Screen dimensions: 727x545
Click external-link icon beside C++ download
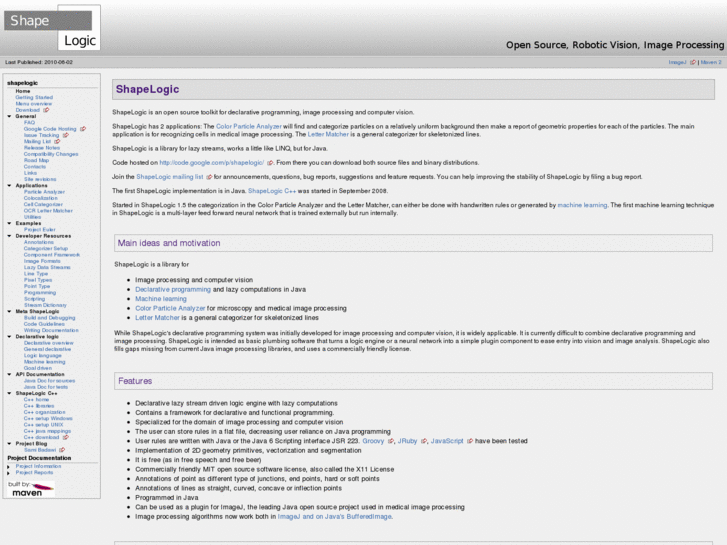click(66, 437)
